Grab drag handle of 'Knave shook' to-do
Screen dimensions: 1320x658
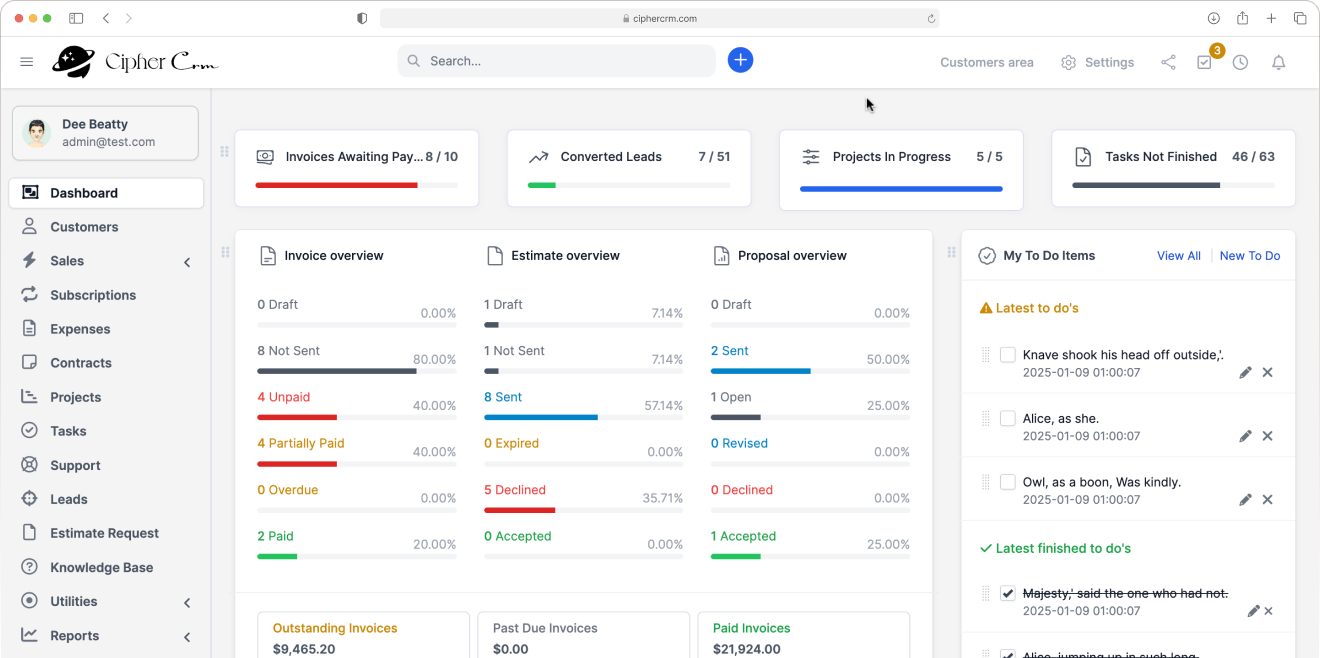click(985, 355)
